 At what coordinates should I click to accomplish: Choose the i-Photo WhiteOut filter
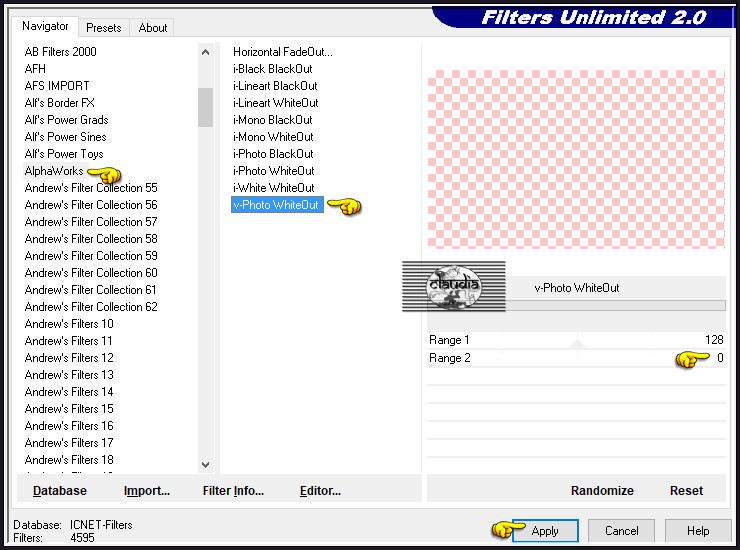pos(274,171)
